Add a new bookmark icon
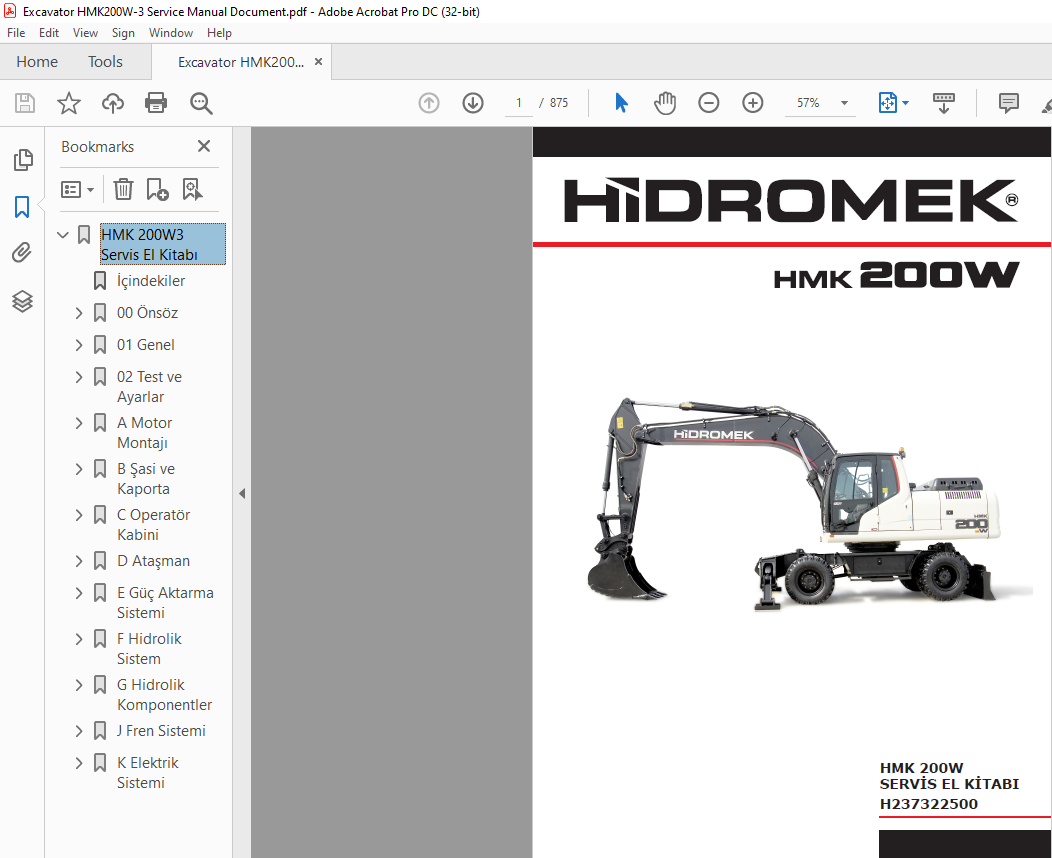Screen dimensions: 1052x858 158,190
